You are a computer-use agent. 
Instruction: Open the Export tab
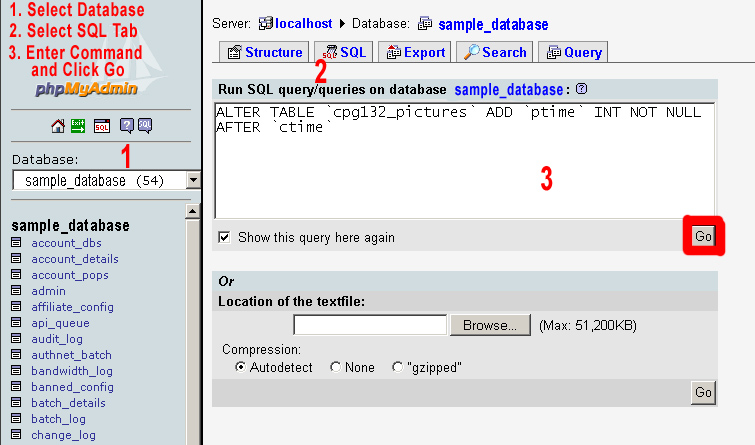(x=415, y=52)
